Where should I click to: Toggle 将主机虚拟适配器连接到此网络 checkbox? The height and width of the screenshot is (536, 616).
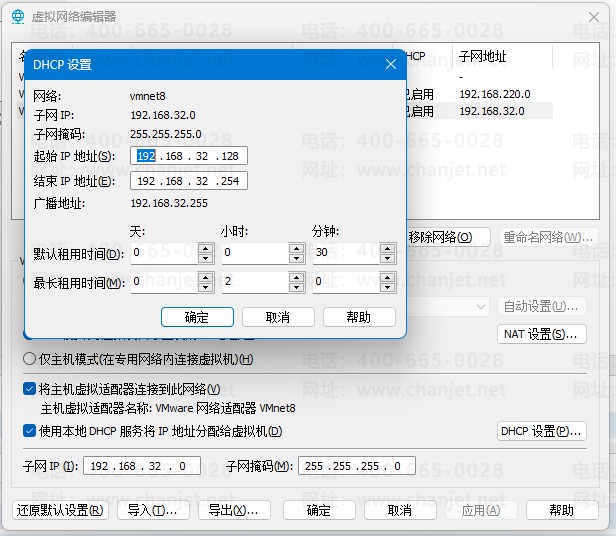click(29, 389)
